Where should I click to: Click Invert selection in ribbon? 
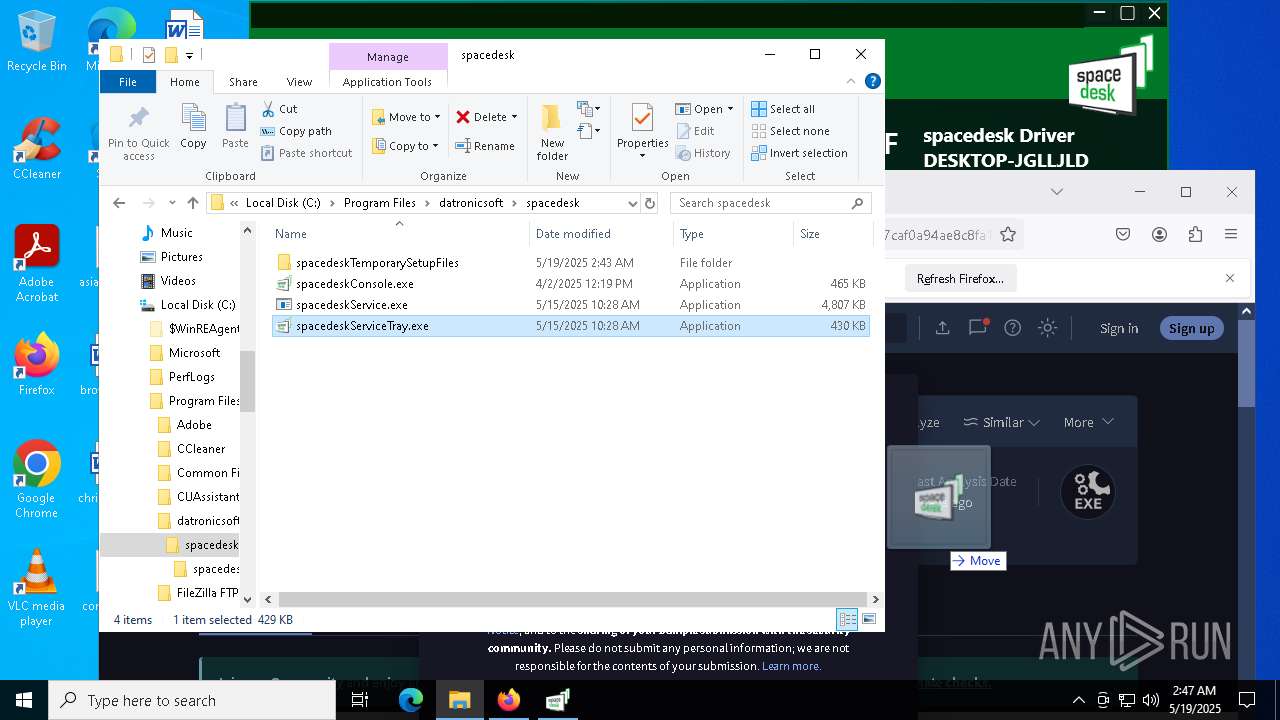799,153
